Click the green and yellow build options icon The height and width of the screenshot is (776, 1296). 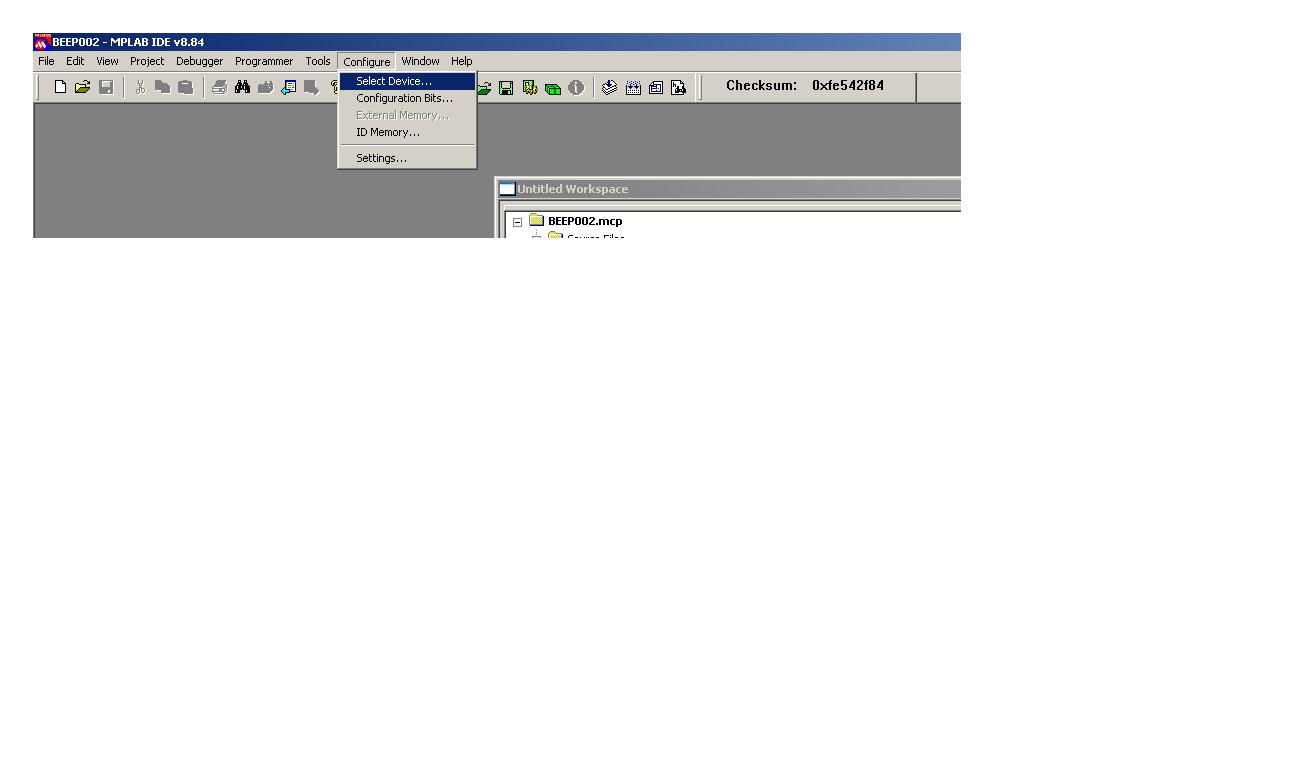529,88
